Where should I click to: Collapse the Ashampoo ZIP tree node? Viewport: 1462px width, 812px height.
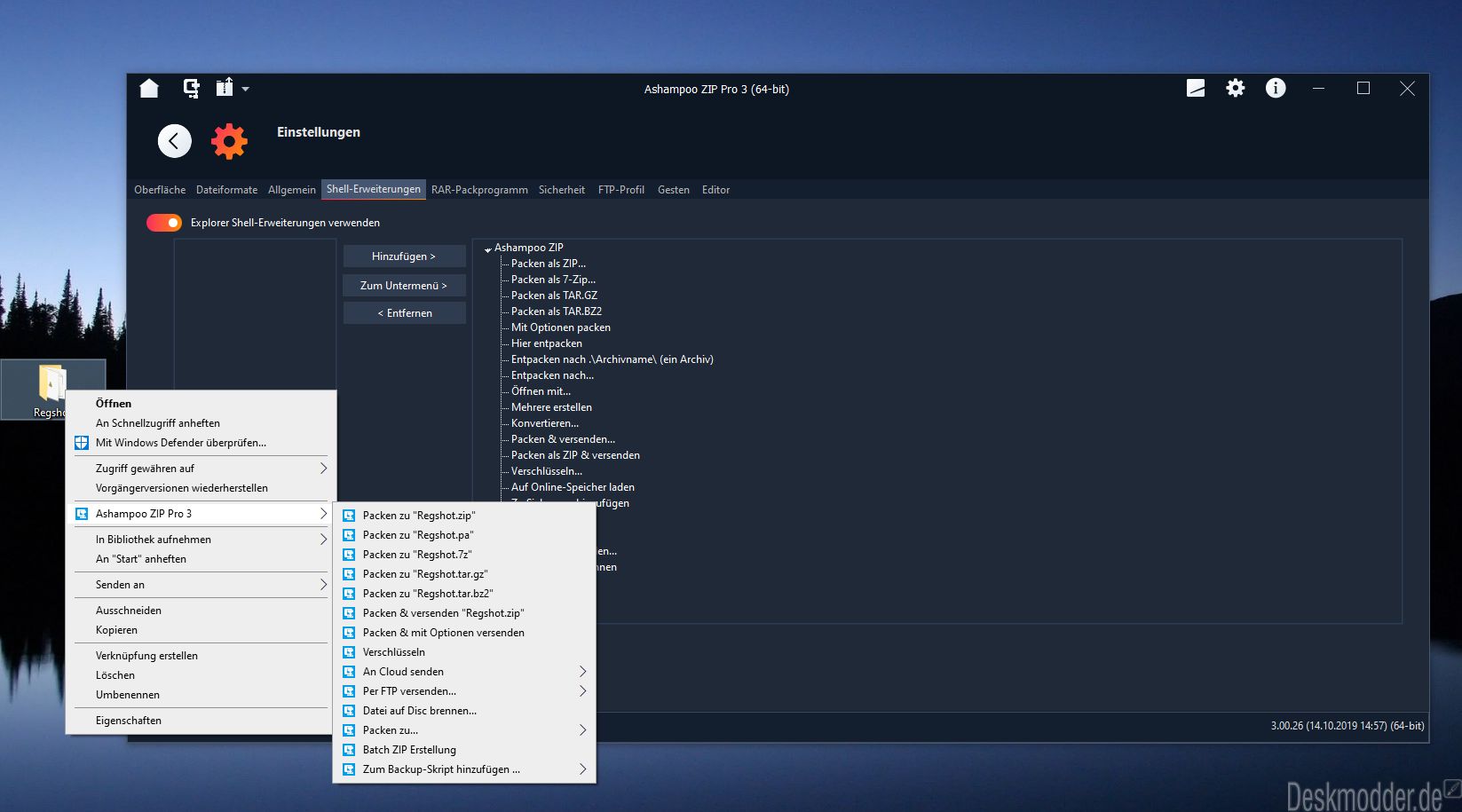pos(488,249)
